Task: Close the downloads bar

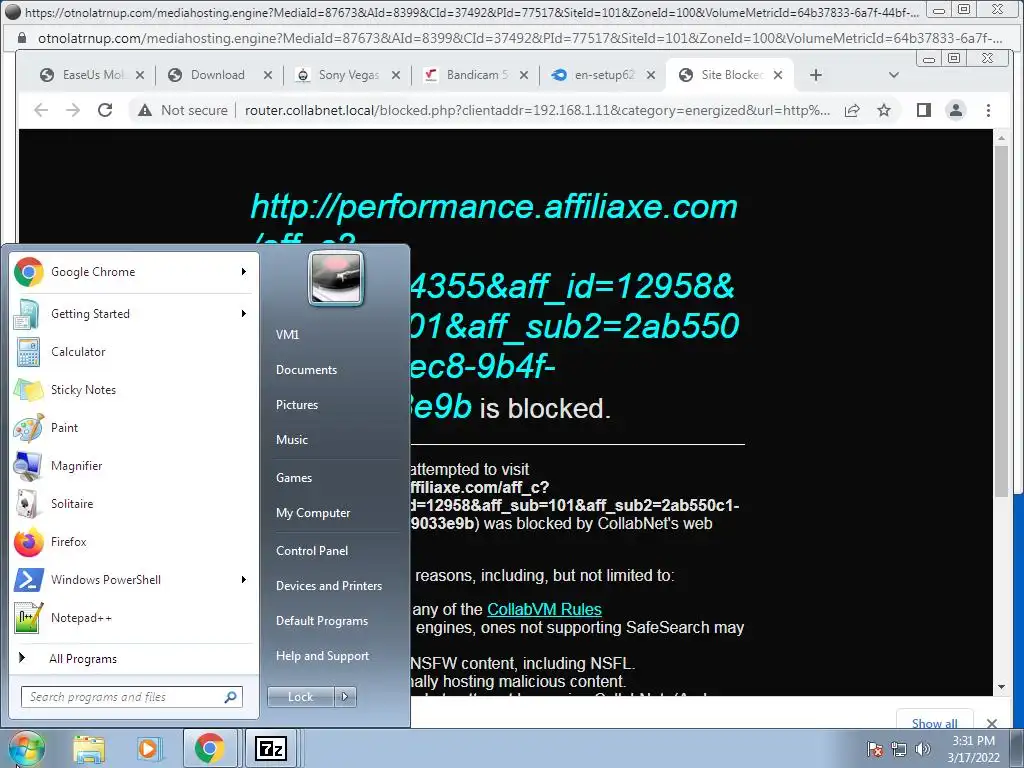Action: pos(991,723)
